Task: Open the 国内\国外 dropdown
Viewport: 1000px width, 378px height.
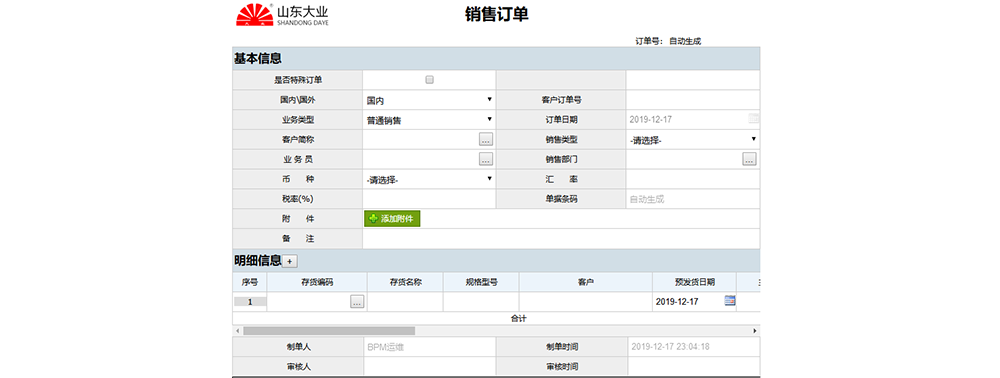Action: tap(429, 100)
